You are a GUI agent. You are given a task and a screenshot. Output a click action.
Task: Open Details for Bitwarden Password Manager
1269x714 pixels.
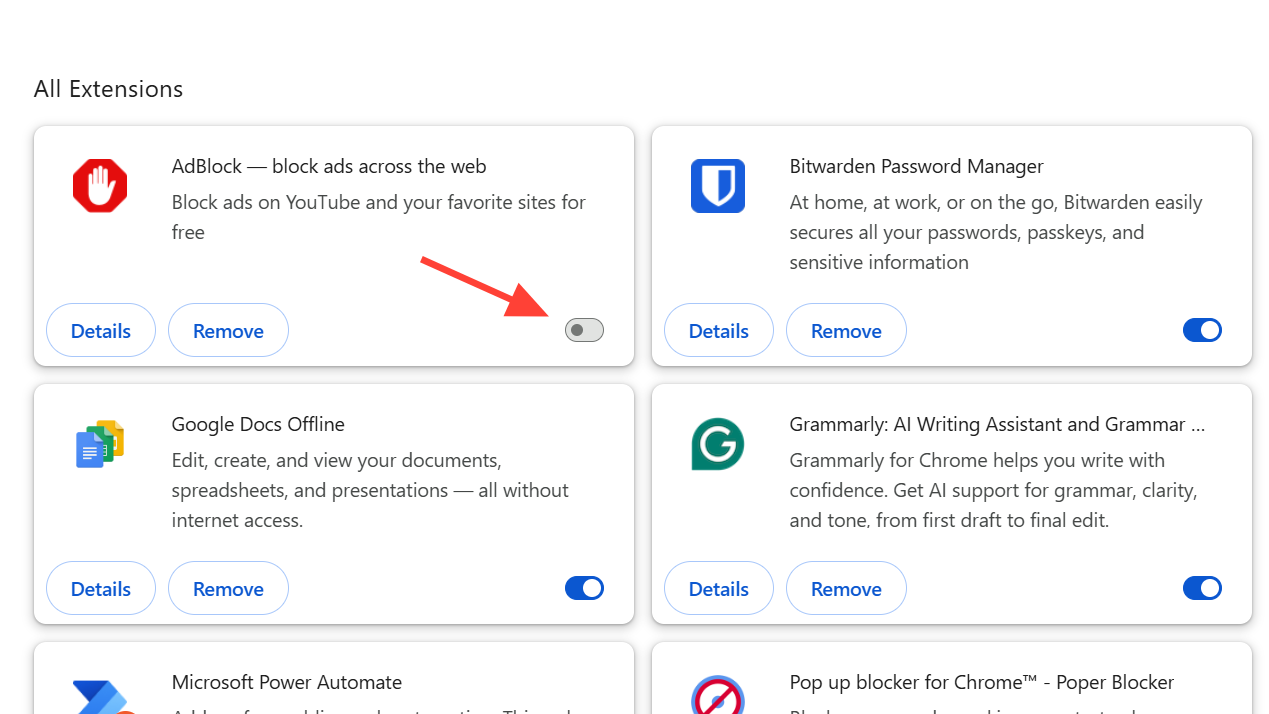point(719,330)
